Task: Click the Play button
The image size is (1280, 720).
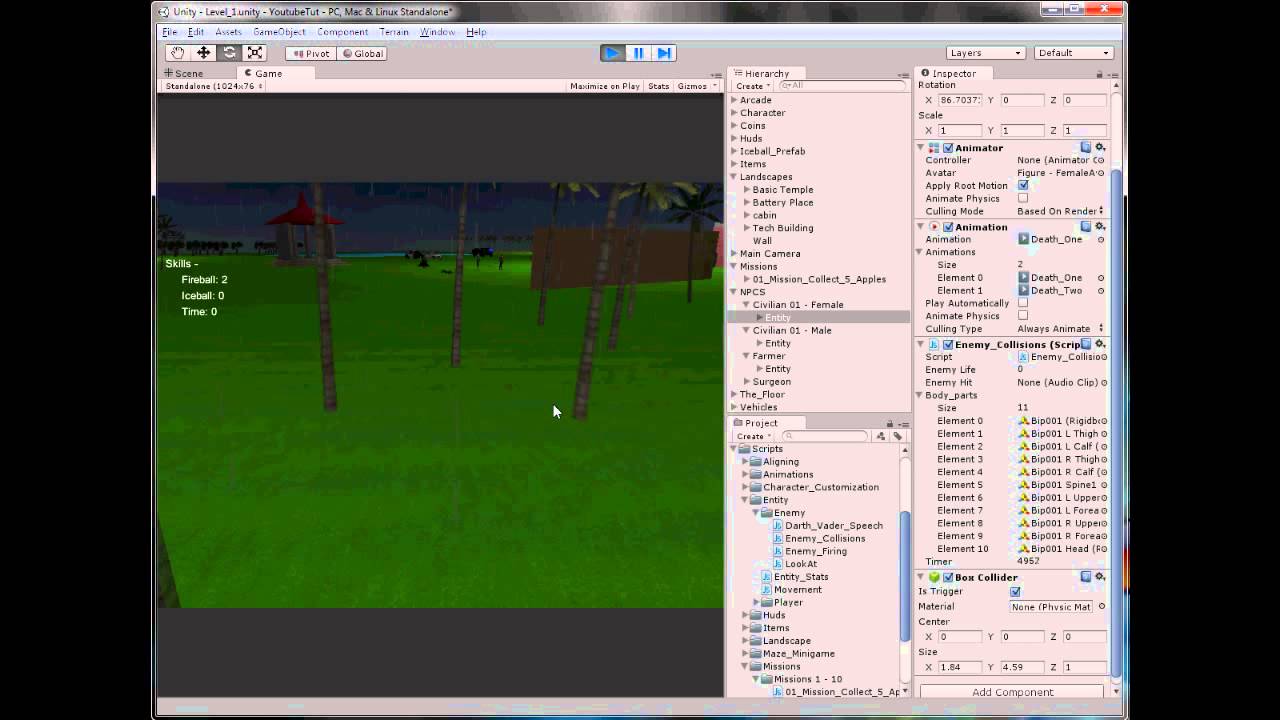Action: (612, 53)
